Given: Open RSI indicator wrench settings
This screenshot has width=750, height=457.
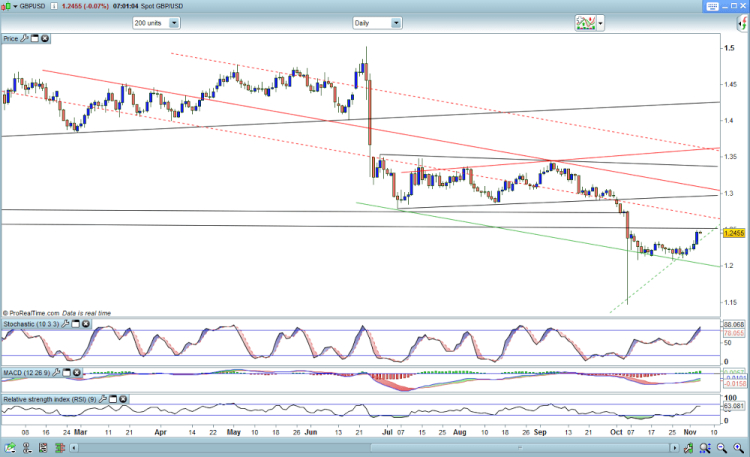Looking at the screenshot, I should pyautogui.click(x=102, y=399).
